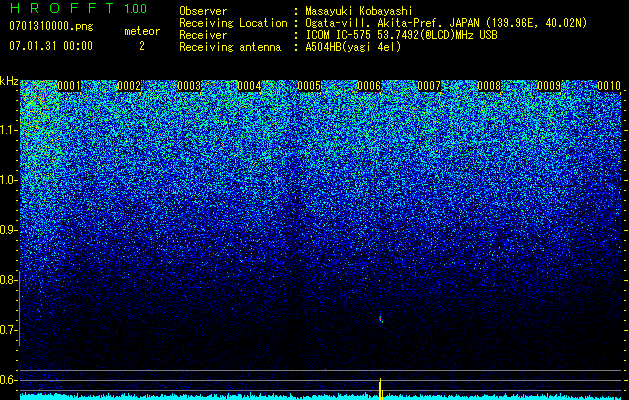Click minute marker 0004
The image size is (629, 400).
[249, 86]
